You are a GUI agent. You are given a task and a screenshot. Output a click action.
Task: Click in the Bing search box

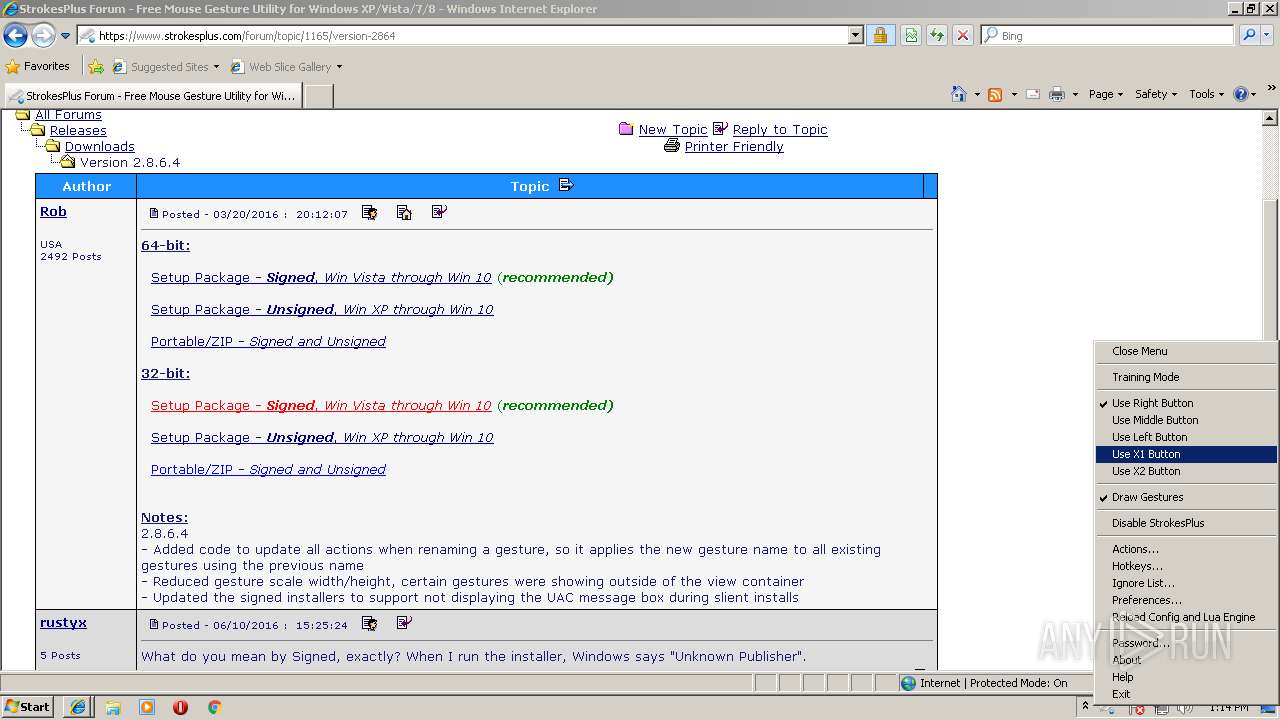coord(1108,35)
